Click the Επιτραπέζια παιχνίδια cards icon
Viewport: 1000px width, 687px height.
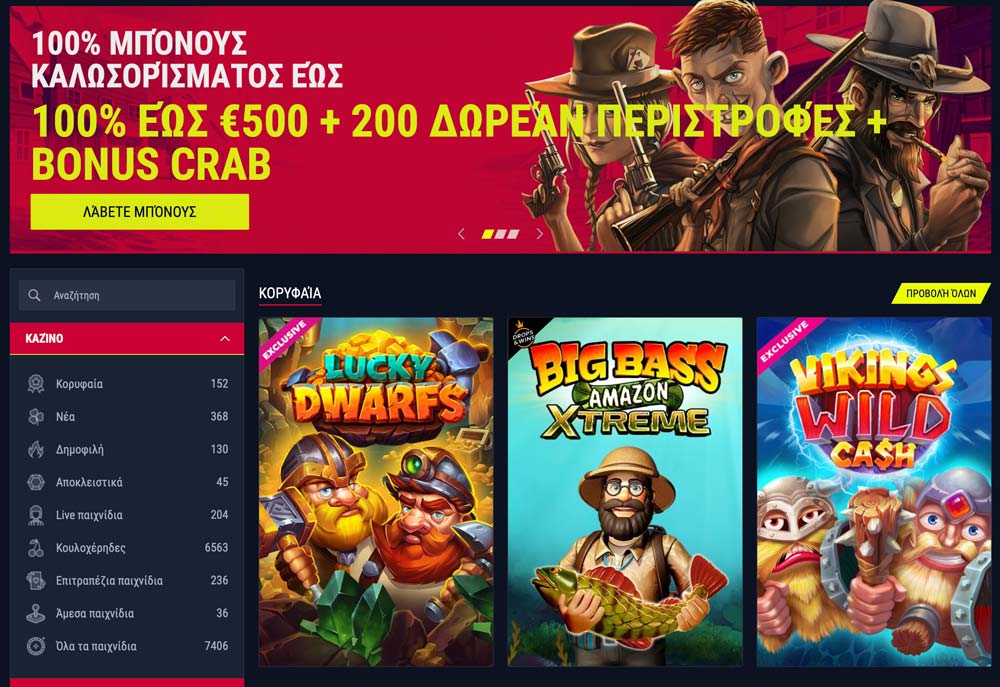(36, 580)
